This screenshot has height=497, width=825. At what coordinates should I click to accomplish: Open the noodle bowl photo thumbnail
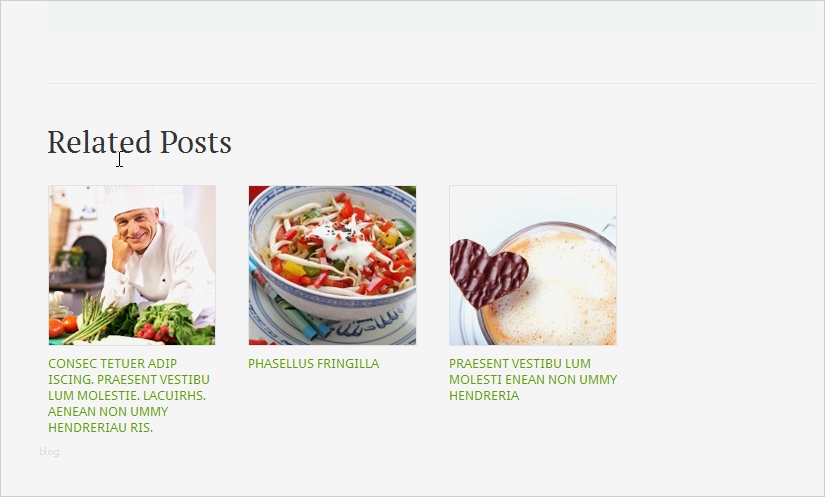pyautogui.click(x=333, y=265)
